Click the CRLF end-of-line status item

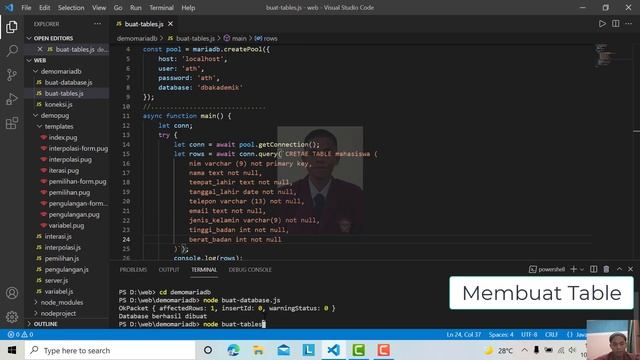point(551,334)
